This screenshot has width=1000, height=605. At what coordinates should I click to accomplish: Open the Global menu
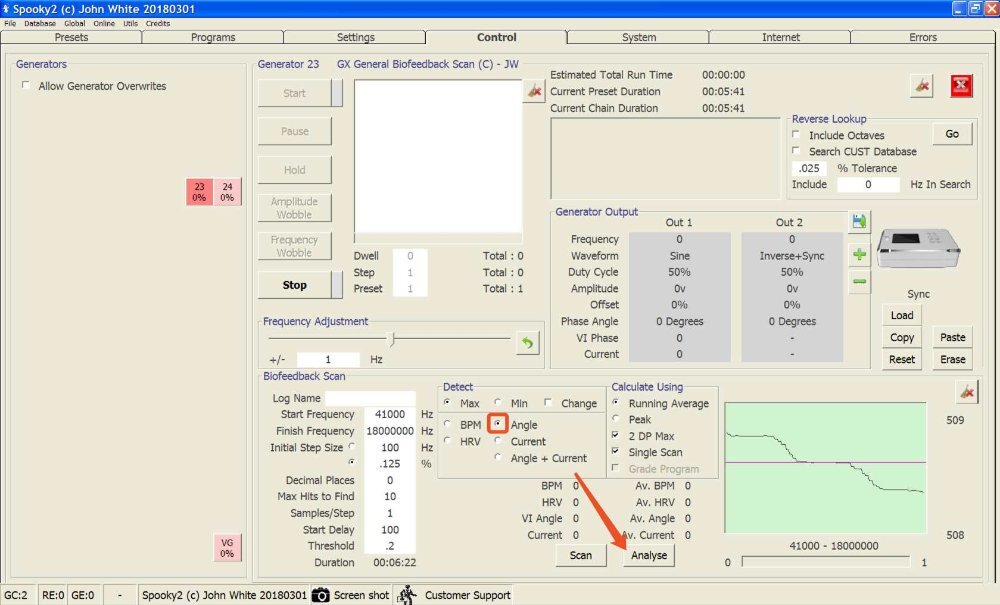coord(75,23)
